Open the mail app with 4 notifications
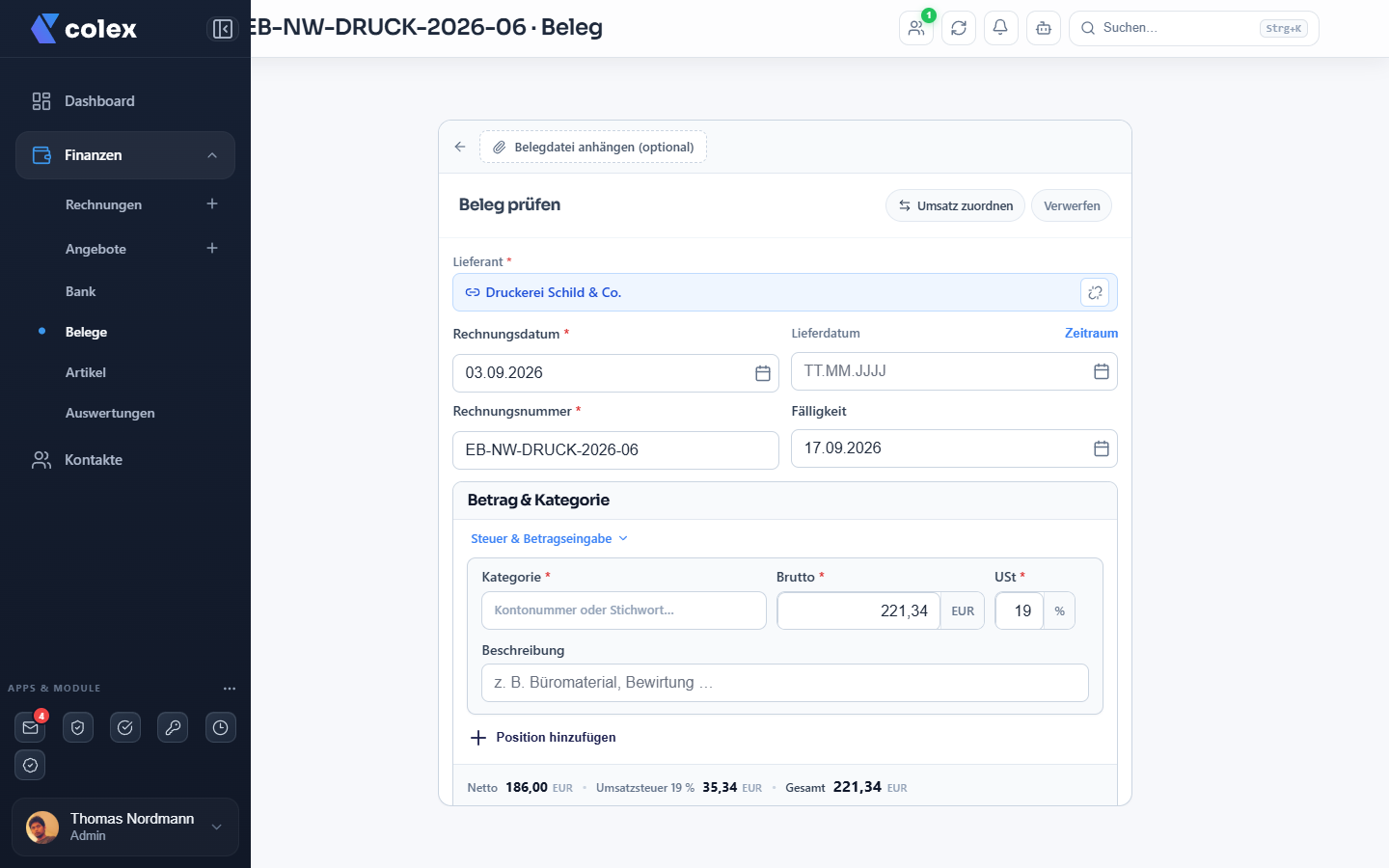Image resolution: width=1389 pixels, height=868 pixels. coord(31,727)
